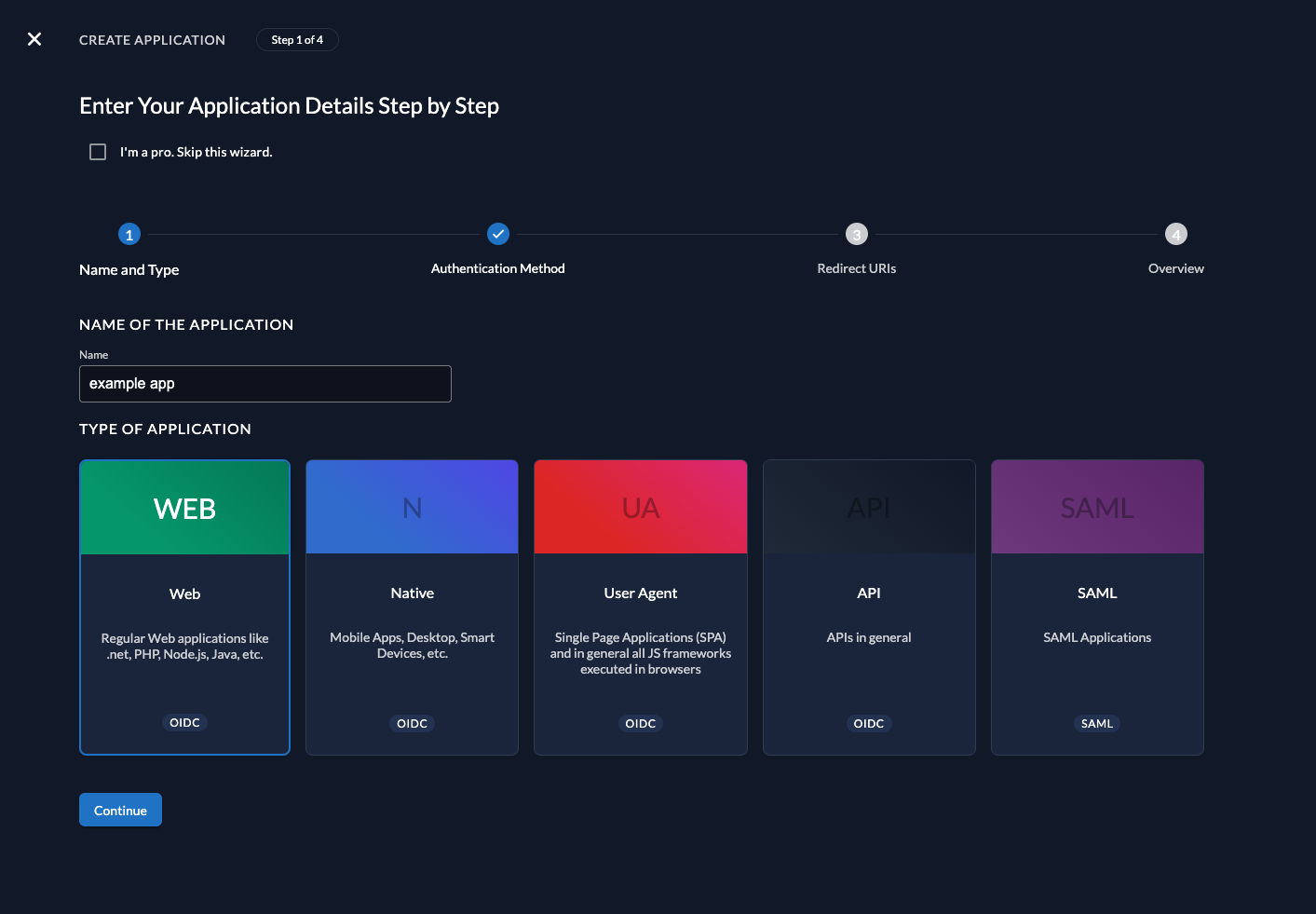Select the SAML application type
The image size is (1316, 914).
[x=1097, y=607]
